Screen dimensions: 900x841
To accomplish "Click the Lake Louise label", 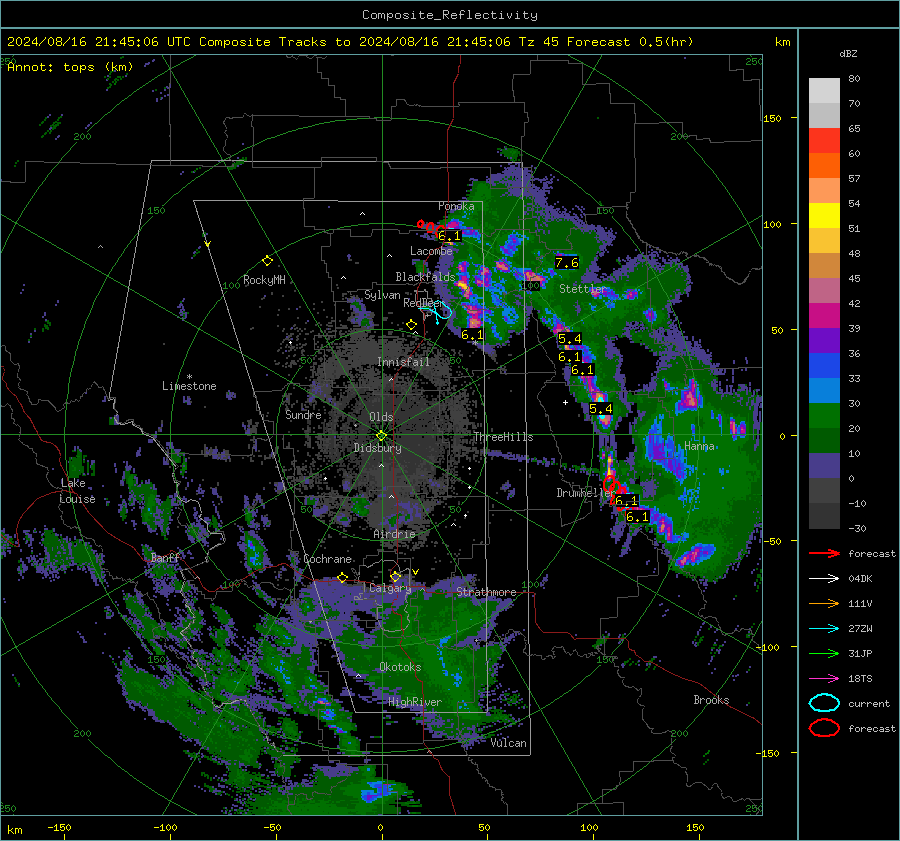I will [x=77, y=491].
